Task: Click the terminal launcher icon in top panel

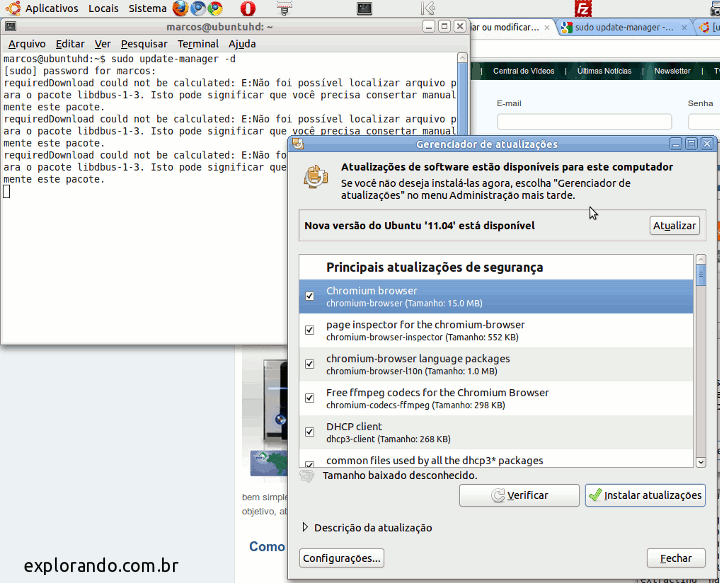Action: pos(364,8)
